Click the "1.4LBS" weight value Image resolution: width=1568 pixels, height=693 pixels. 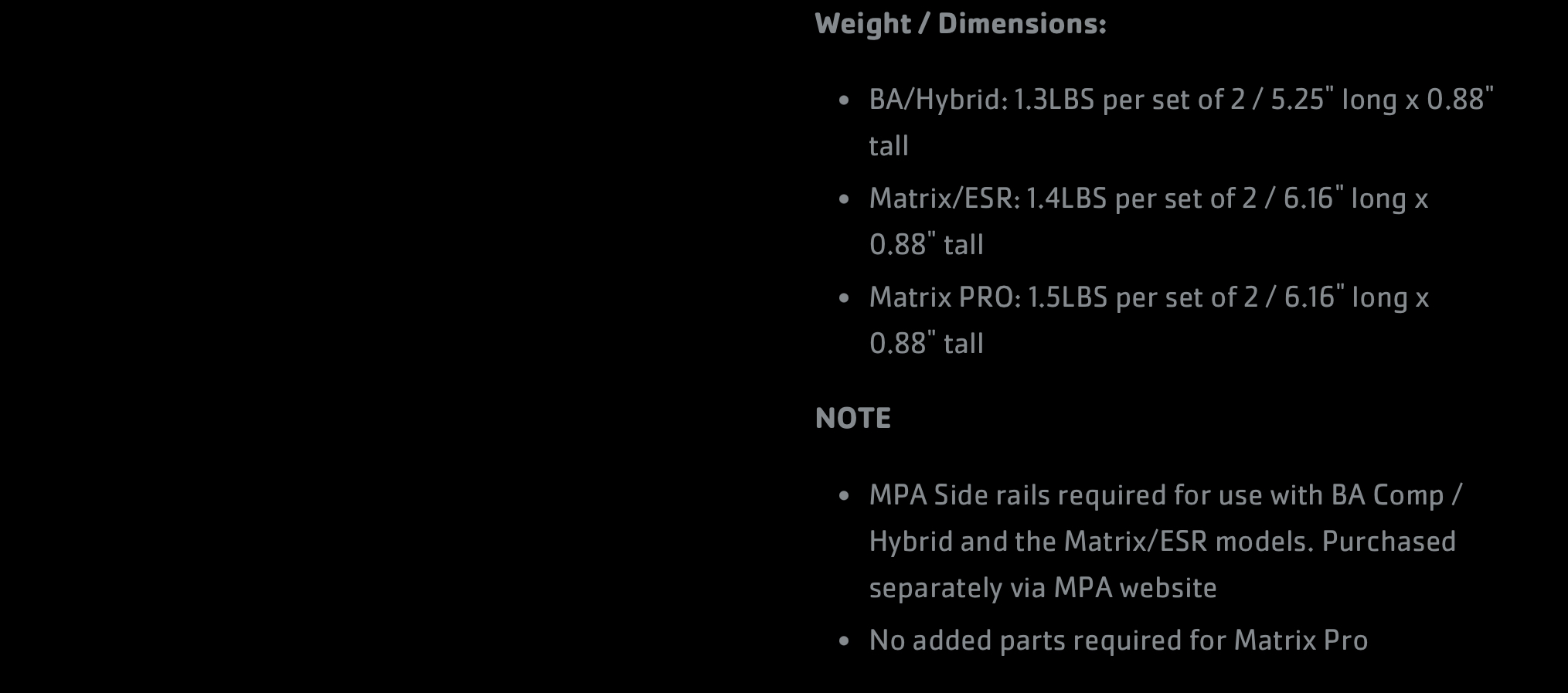[x=1066, y=199]
